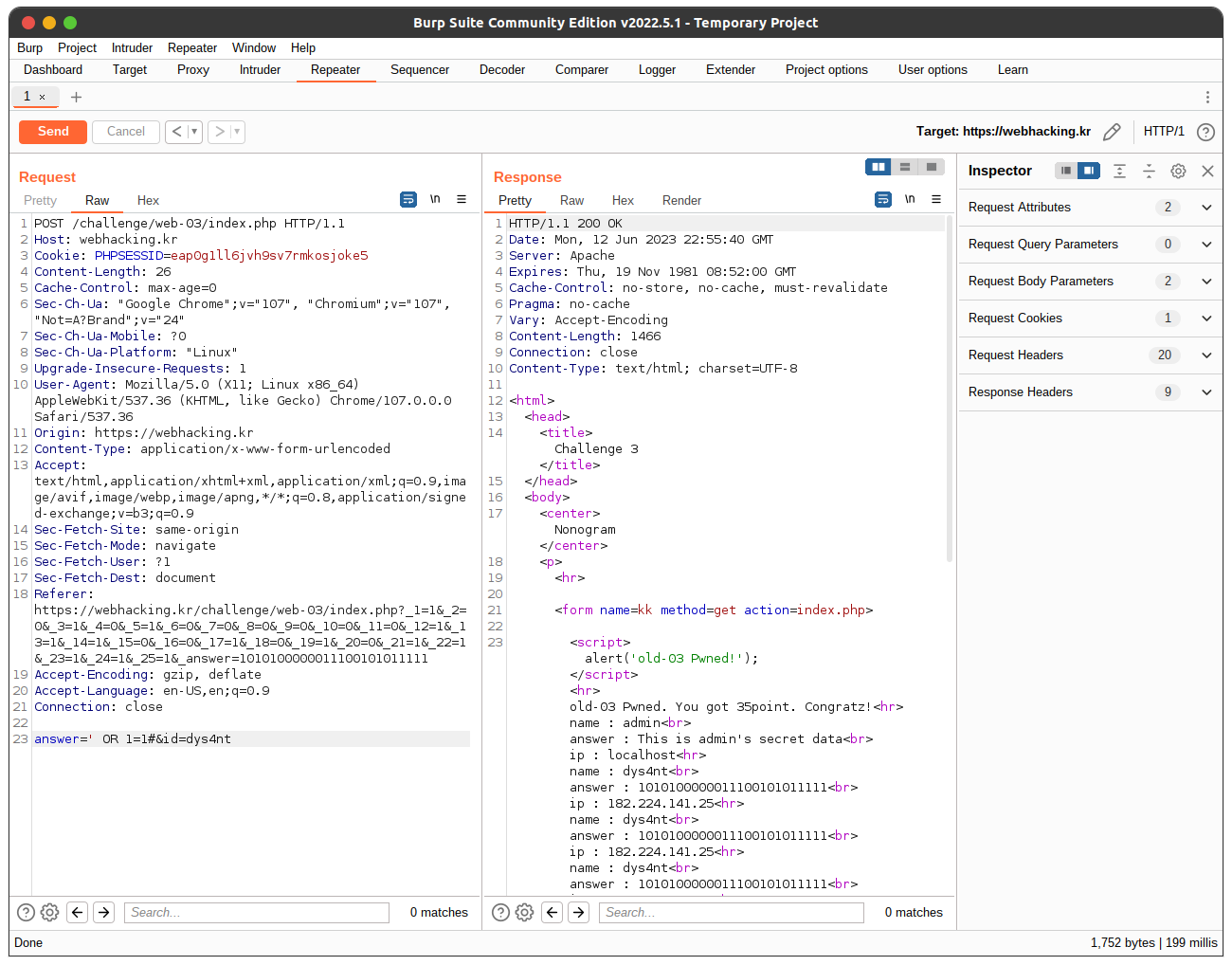This screenshot has height=965, width=1232.
Task: Open Response search help icon
Action: pos(500,912)
